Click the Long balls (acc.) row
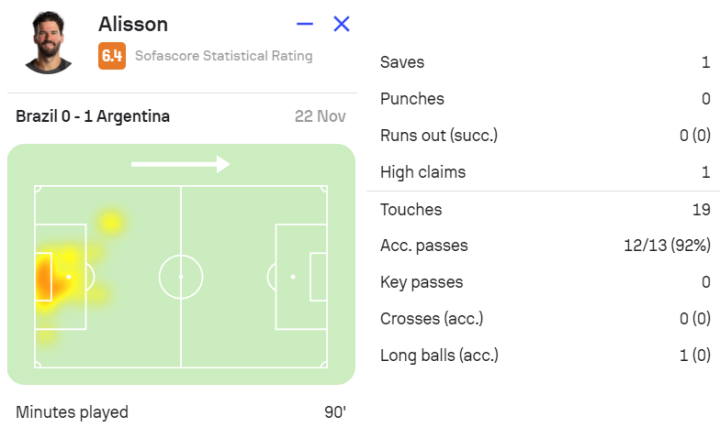This screenshot has width=720, height=427. coord(545,355)
